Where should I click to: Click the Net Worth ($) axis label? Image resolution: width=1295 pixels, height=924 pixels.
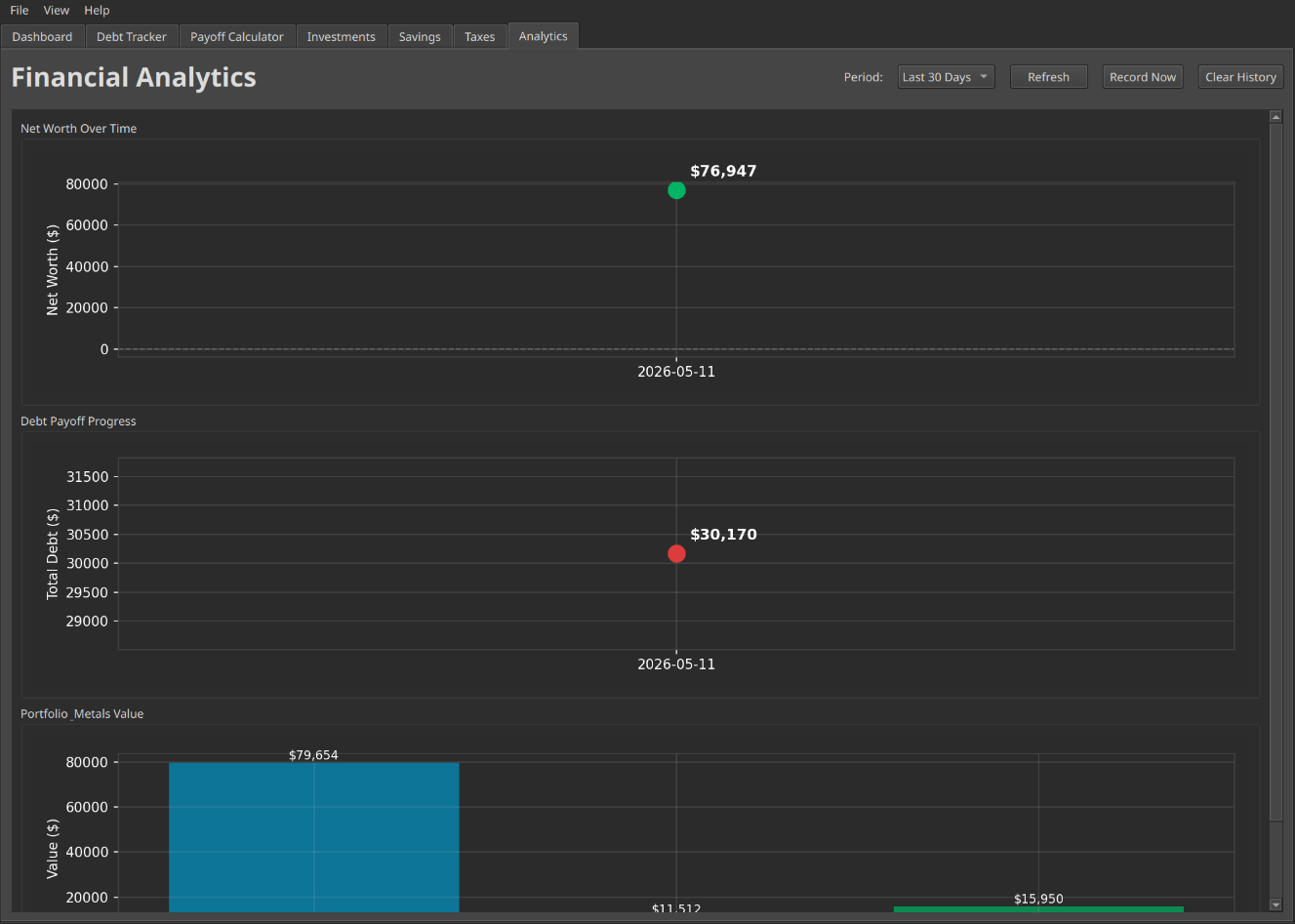click(53, 270)
